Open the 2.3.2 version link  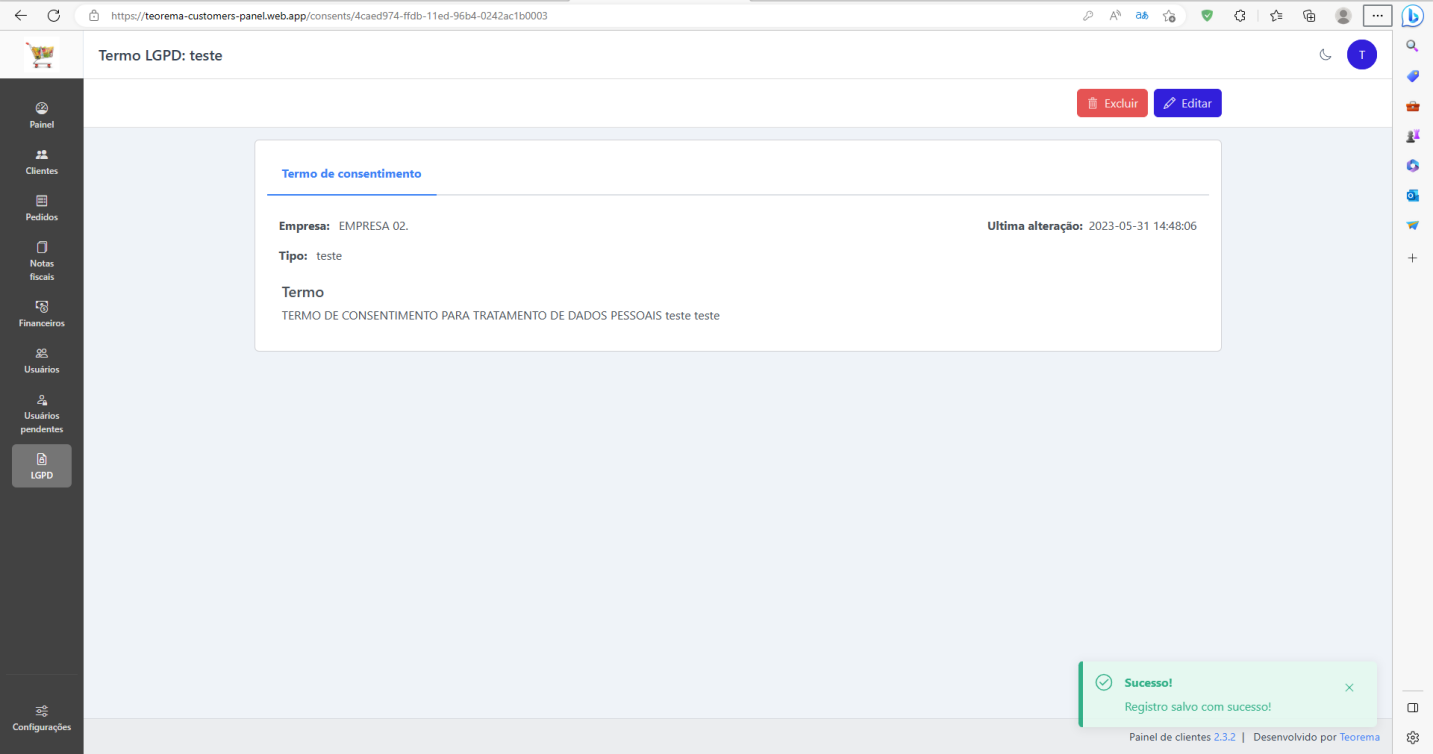(1225, 737)
